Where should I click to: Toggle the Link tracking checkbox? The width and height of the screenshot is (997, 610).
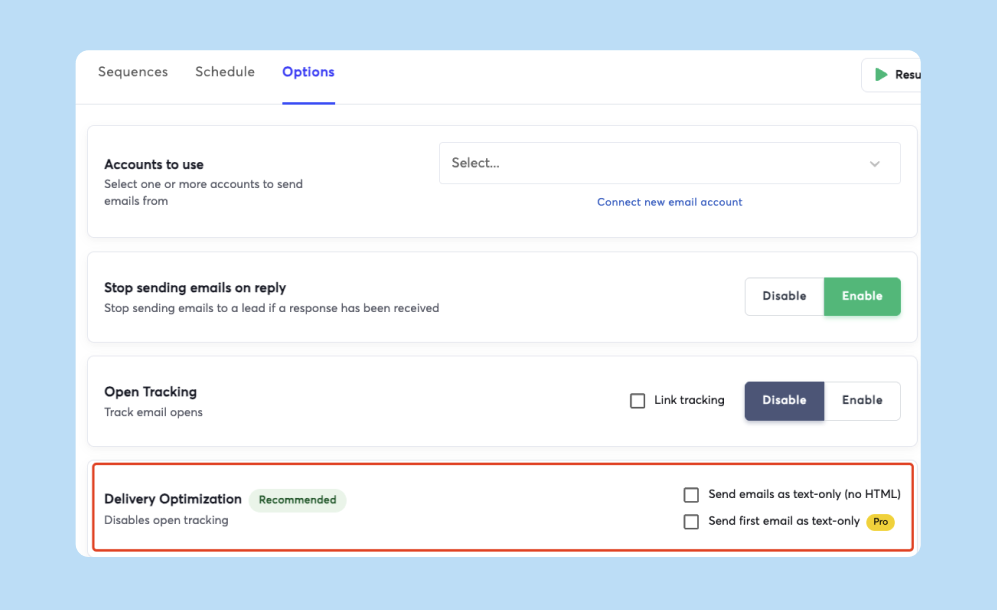(638, 401)
